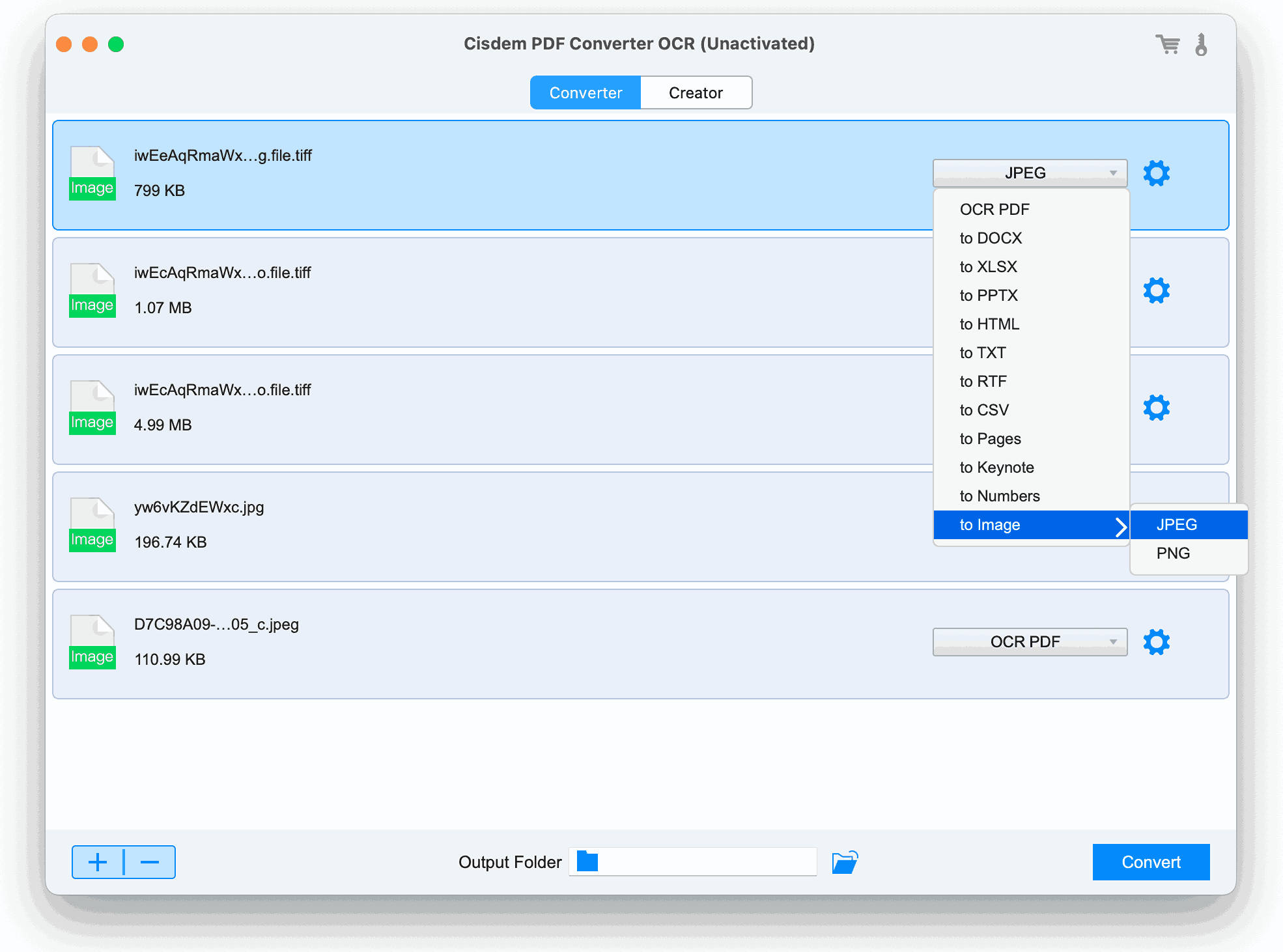This screenshot has width=1283, height=952.
Task: Select PNG in the image submenu
Action: click(x=1189, y=553)
